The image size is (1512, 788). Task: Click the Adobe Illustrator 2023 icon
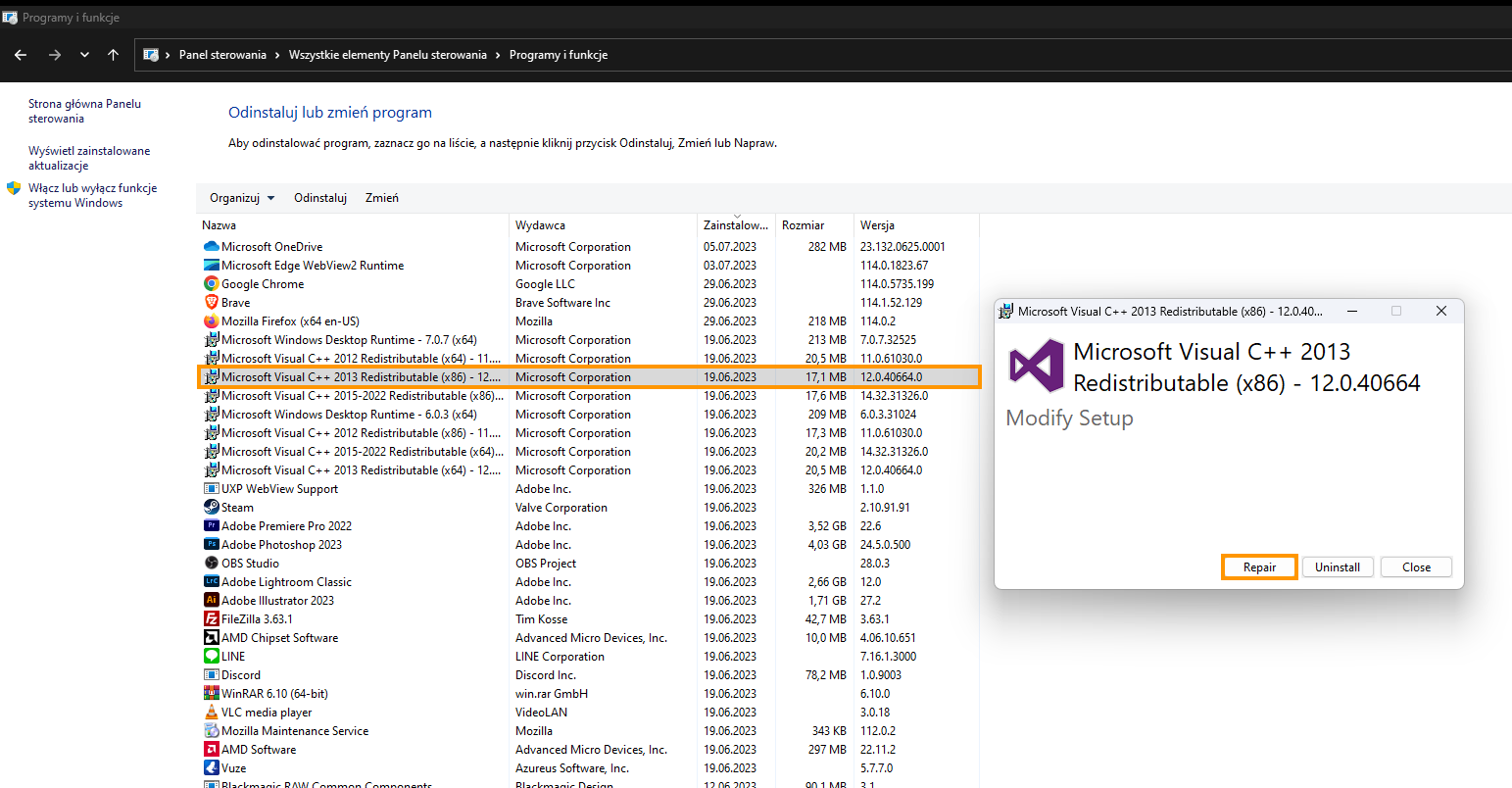(211, 601)
